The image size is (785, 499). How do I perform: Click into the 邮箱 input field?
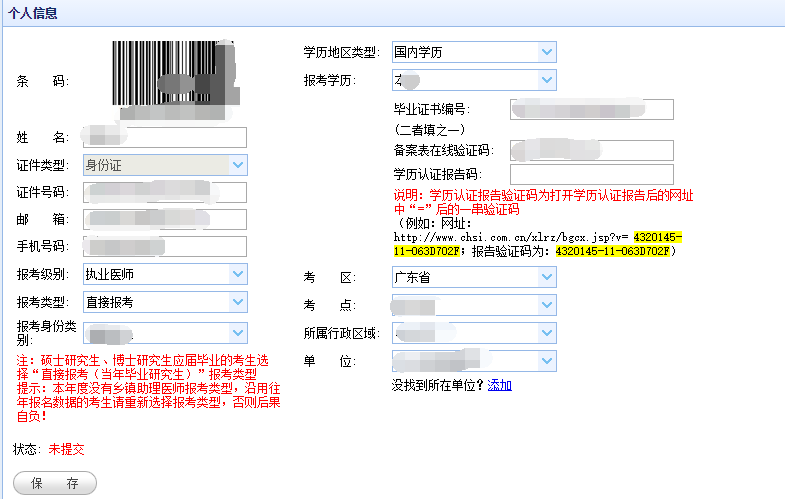[165, 219]
